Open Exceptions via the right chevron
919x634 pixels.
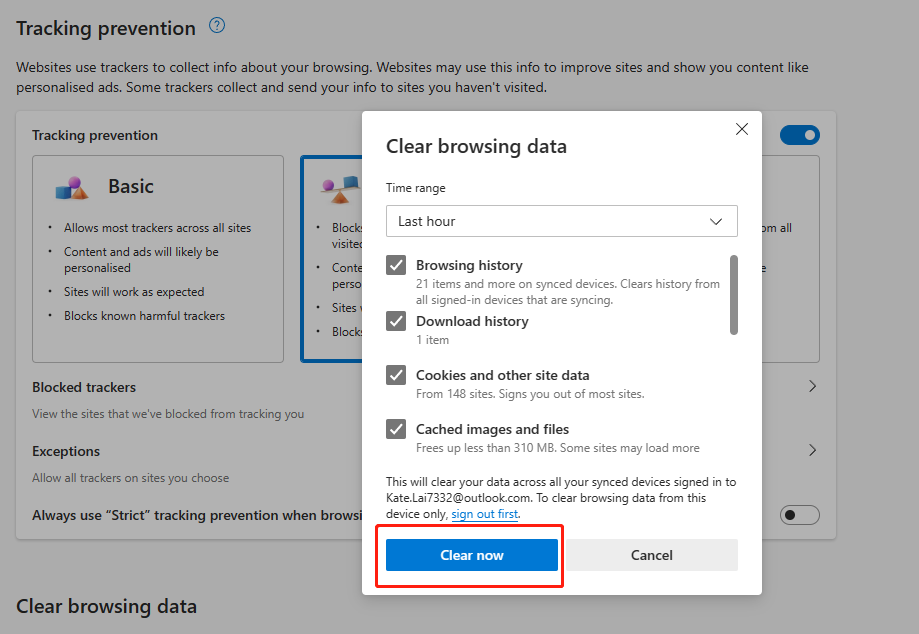coord(812,450)
